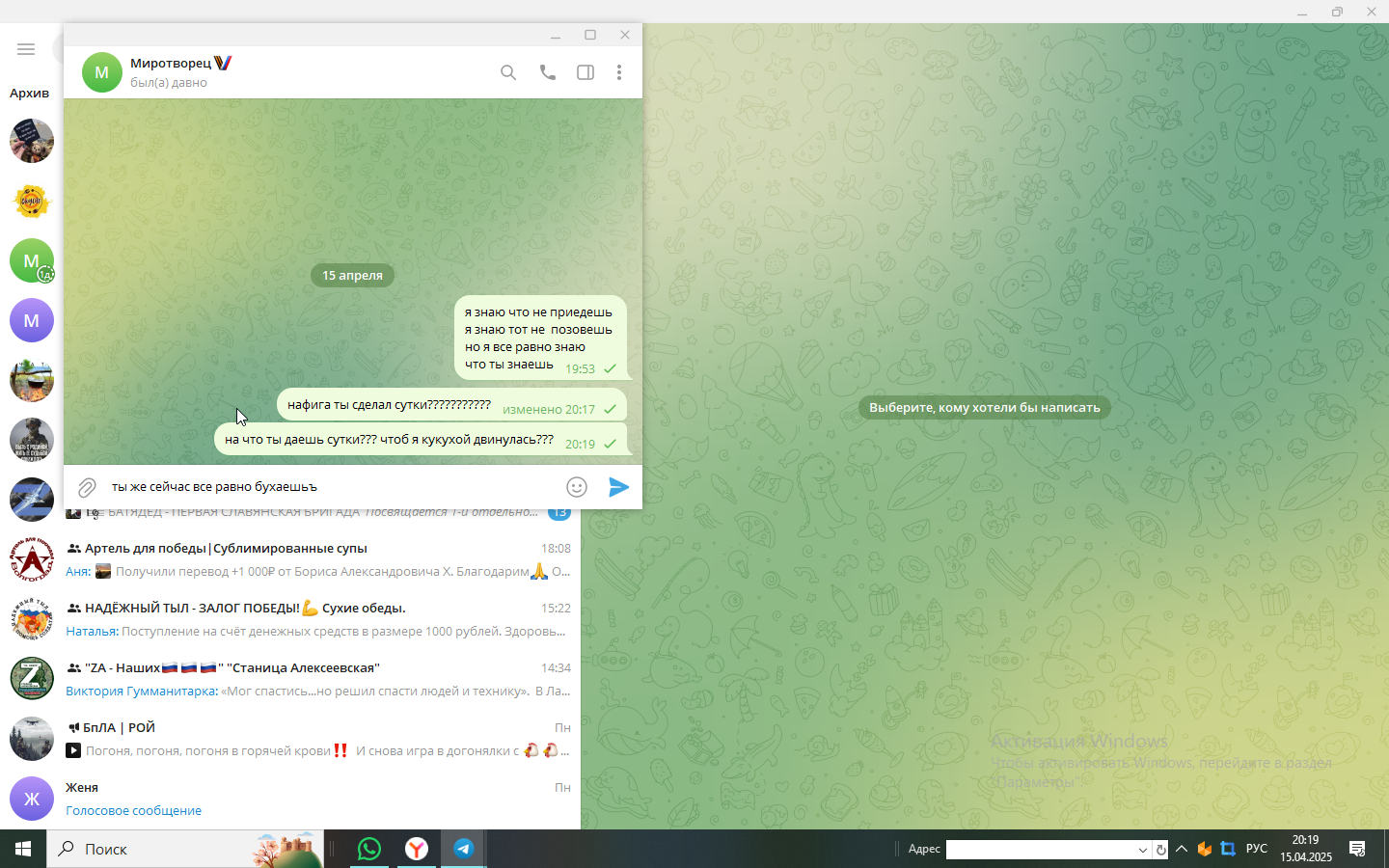This screenshot has width=1389, height=868.
Task: Open the Женя chat with the voice message
Action: pos(290,799)
